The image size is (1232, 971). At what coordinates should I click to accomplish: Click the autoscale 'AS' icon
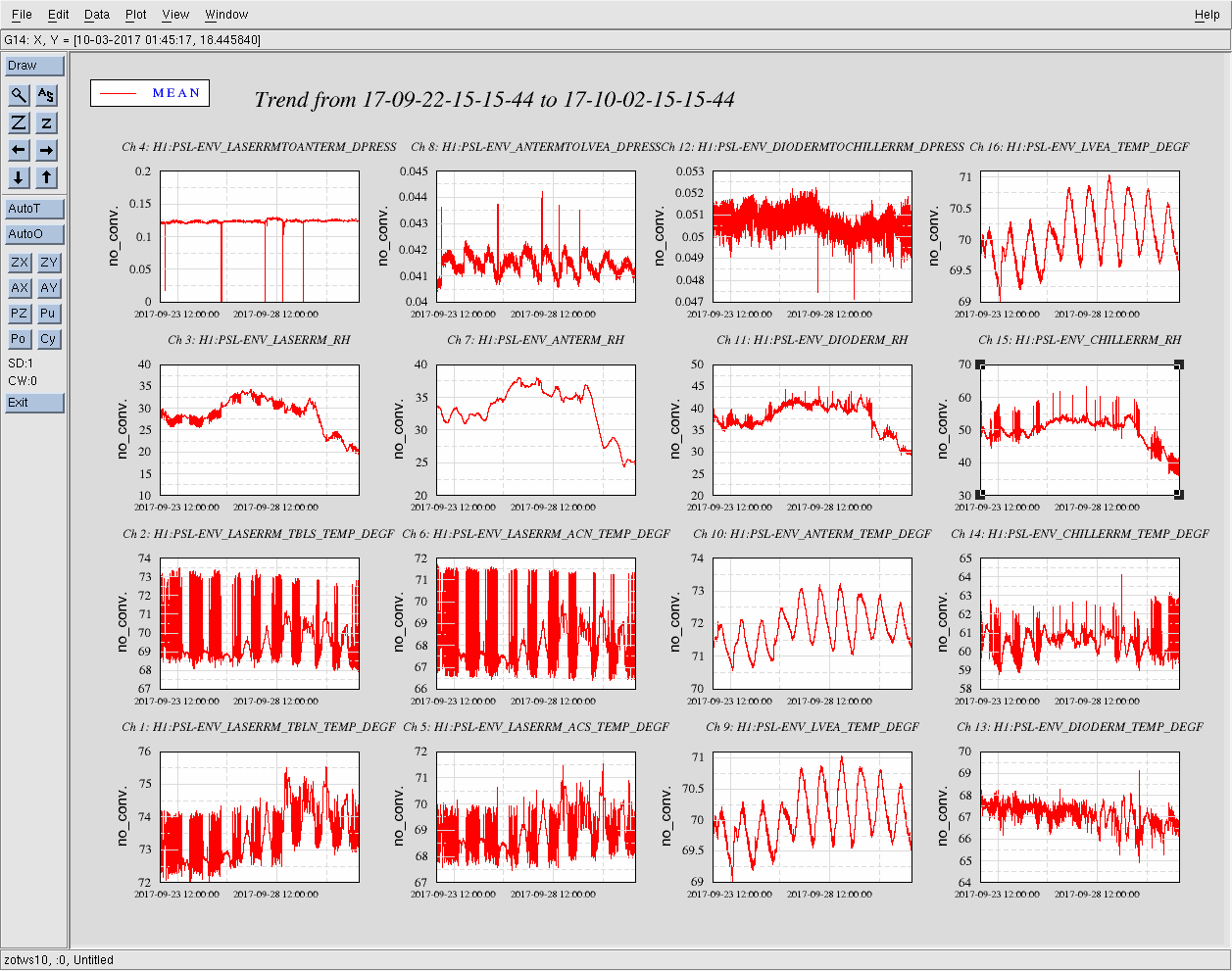(x=46, y=95)
